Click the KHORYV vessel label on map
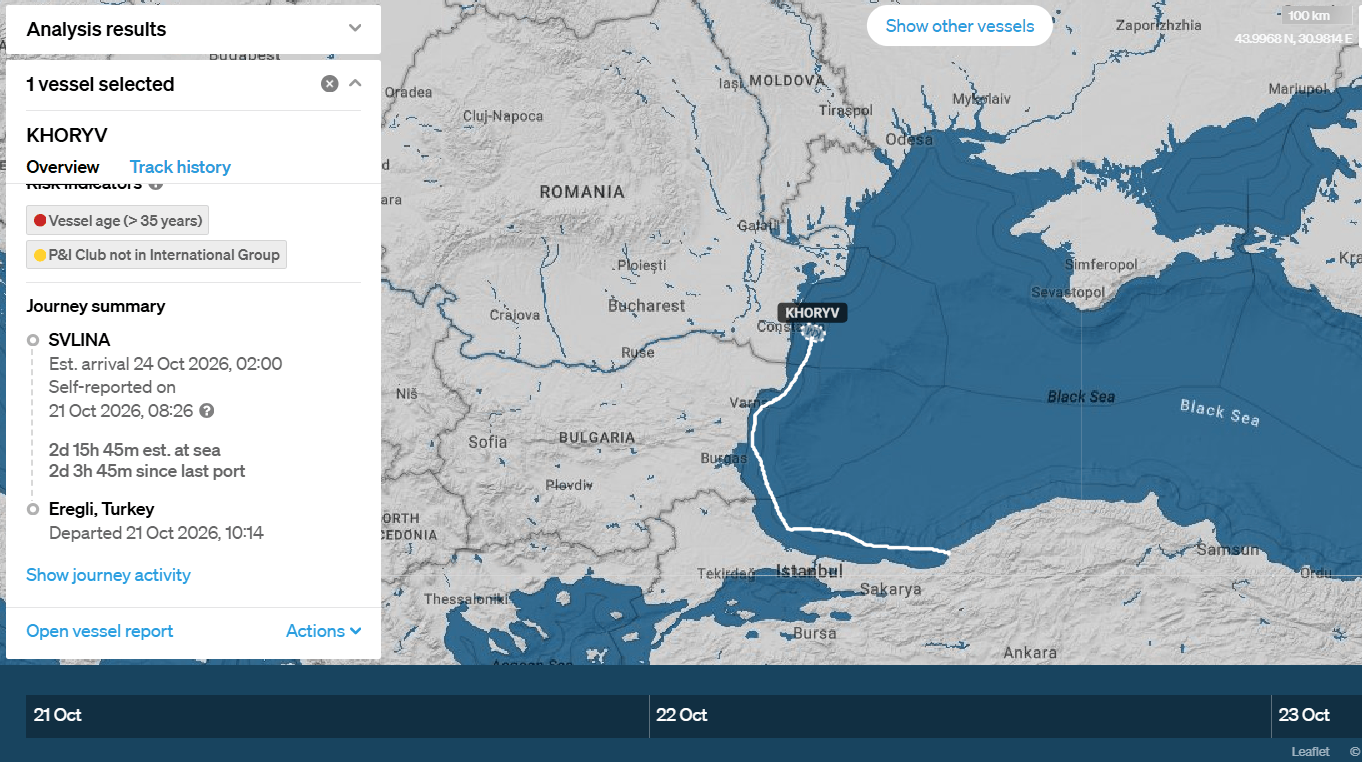Viewport: 1362px width, 762px height. (813, 313)
